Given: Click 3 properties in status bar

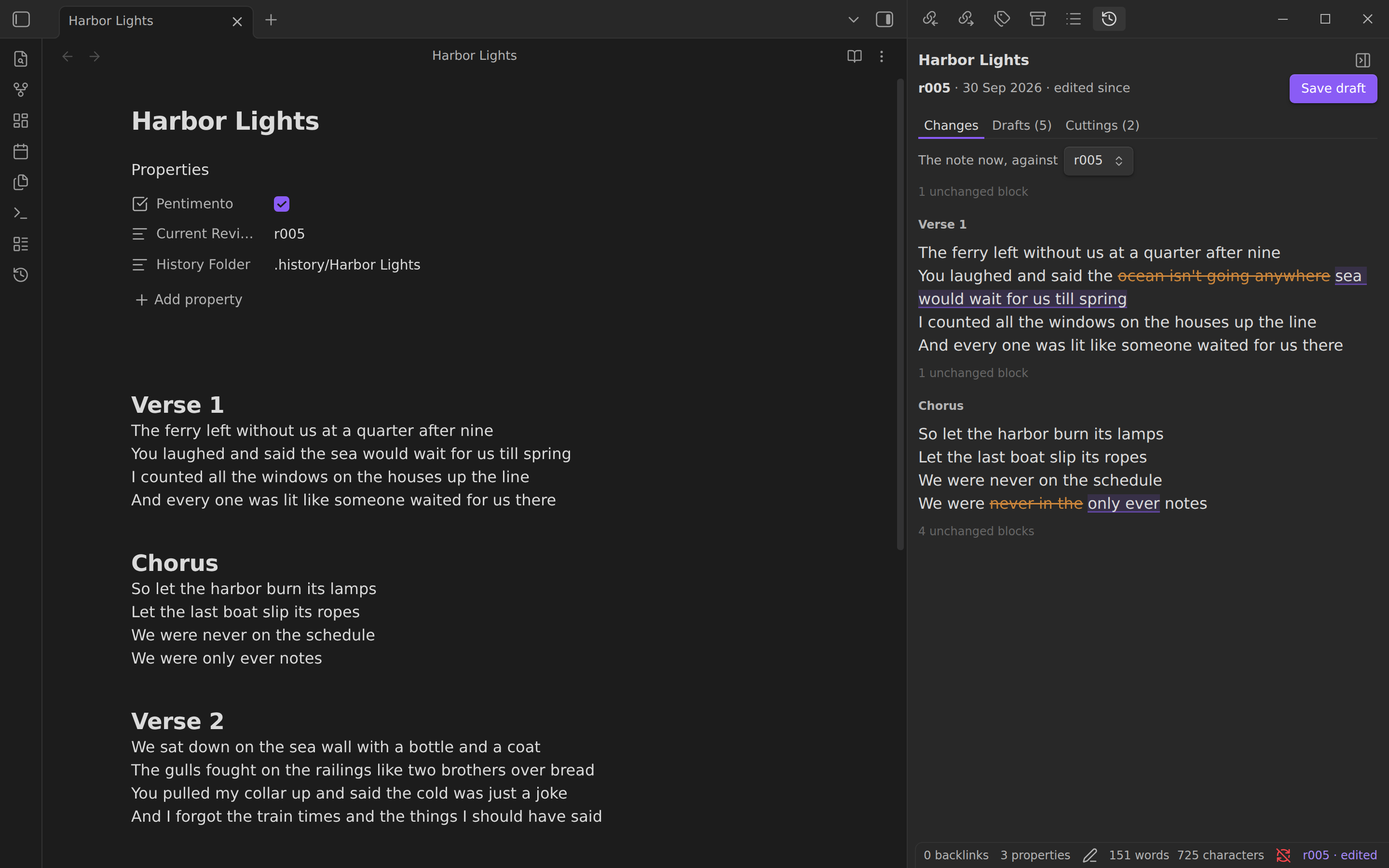Looking at the screenshot, I should (1035, 855).
